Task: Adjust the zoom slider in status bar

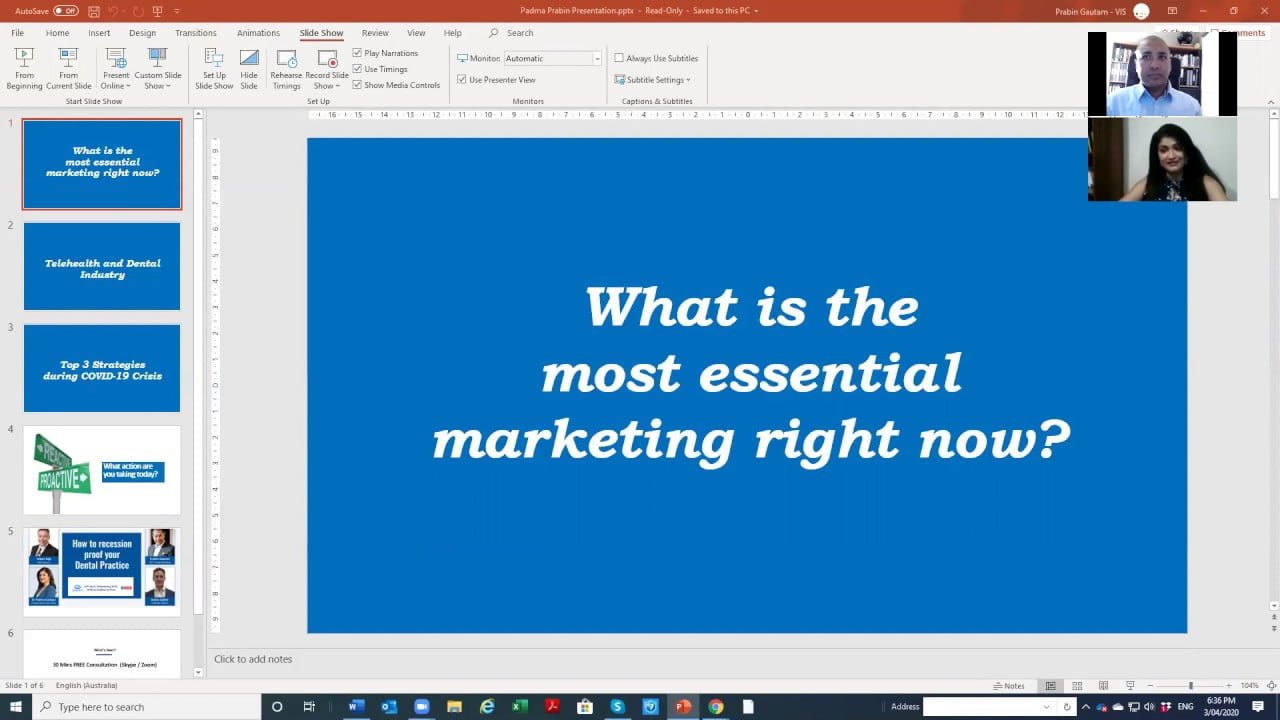Action: point(1190,686)
